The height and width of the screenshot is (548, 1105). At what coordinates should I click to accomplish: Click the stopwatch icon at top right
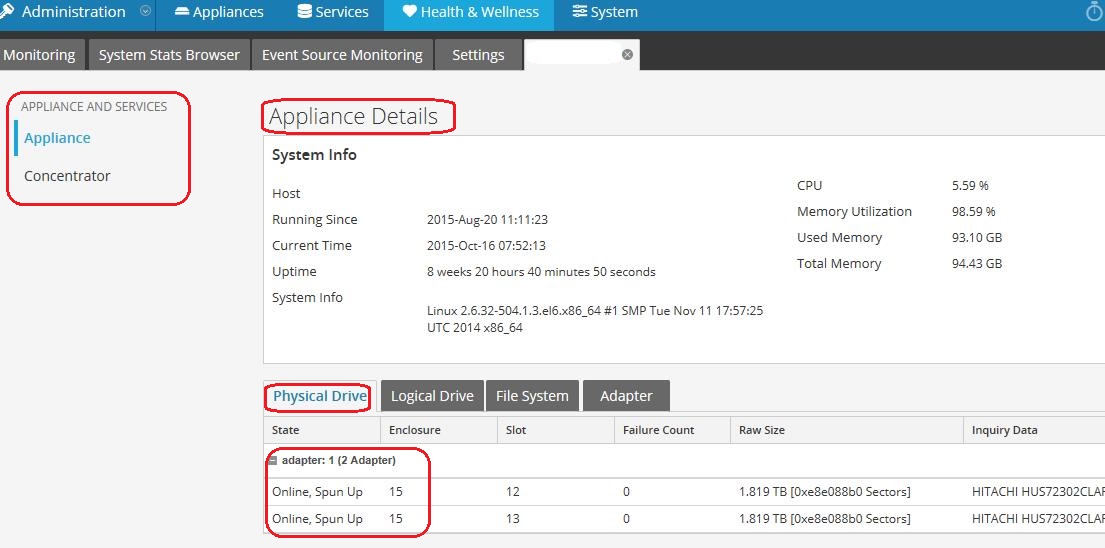click(1095, 12)
